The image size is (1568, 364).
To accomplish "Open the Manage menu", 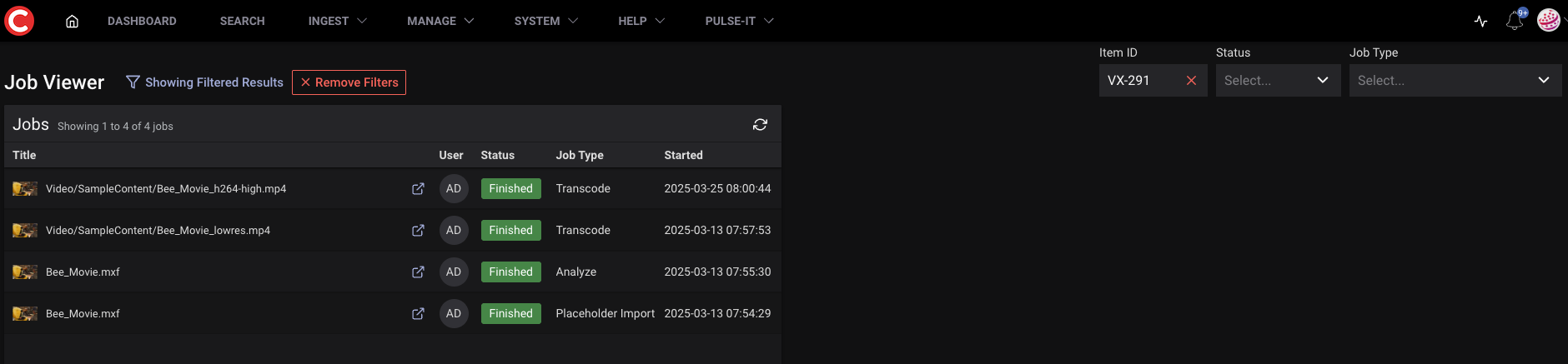I will 440,21.
